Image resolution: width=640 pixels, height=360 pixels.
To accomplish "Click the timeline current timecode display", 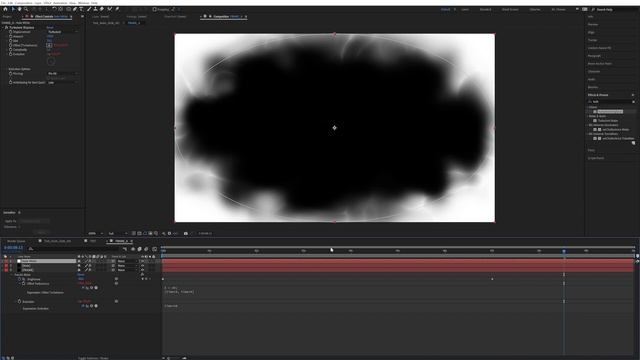I will tap(13, 248).
